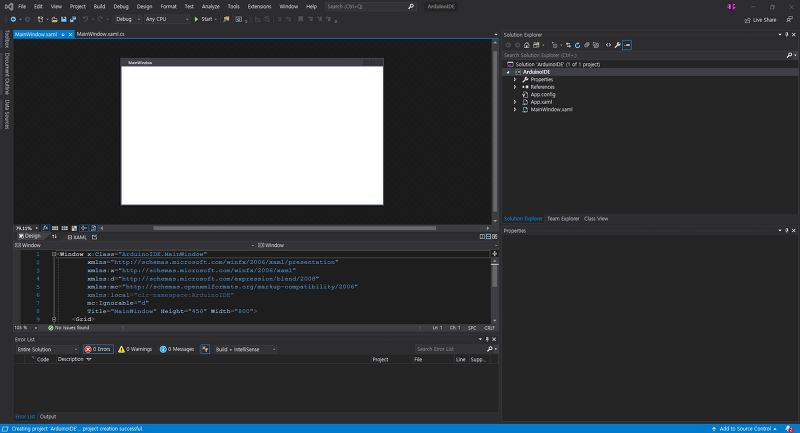This screenshot has height=433, width=800.
Task: Click the View Code icon in Solution Explorer
Action: (608, 45)
